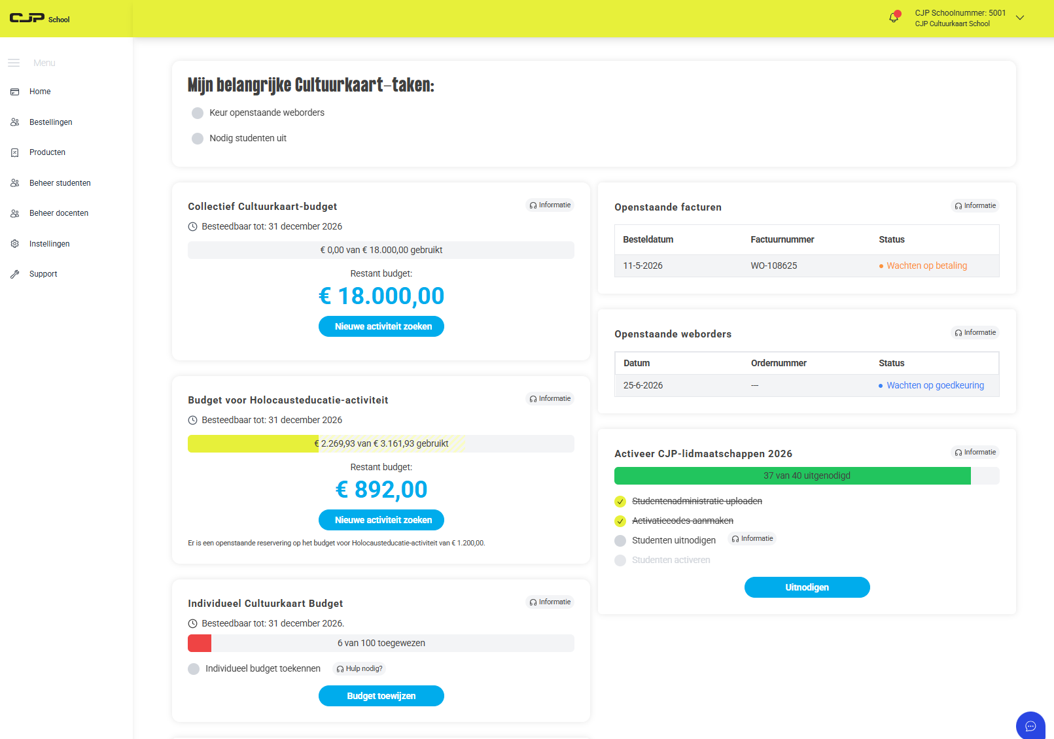This screenshot has height=739, width=1054.
Task: Select weborder date 25-6-2026
Action: (643, 385)
